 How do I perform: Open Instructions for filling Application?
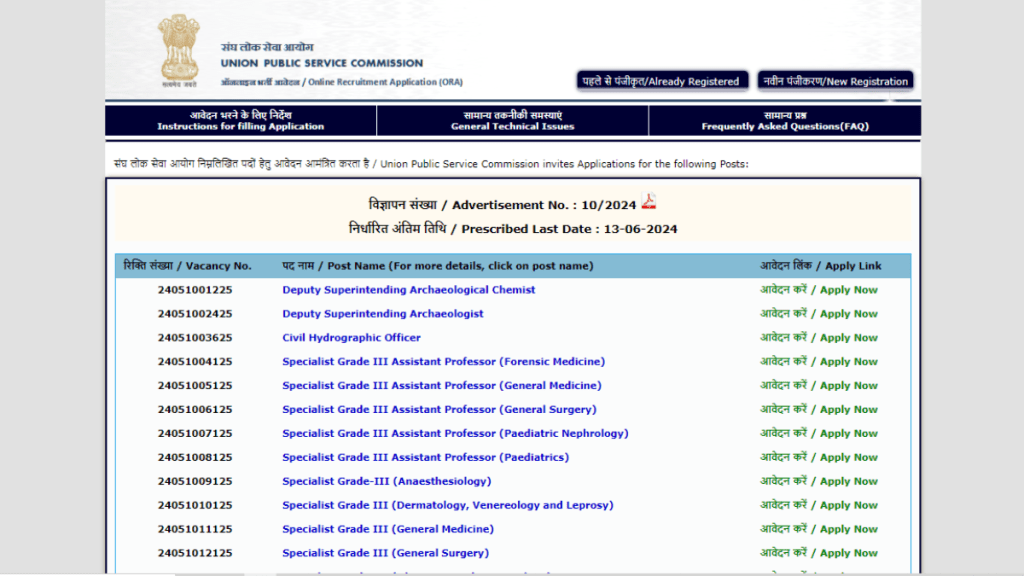pyautogui.click(x=240, y=122)
